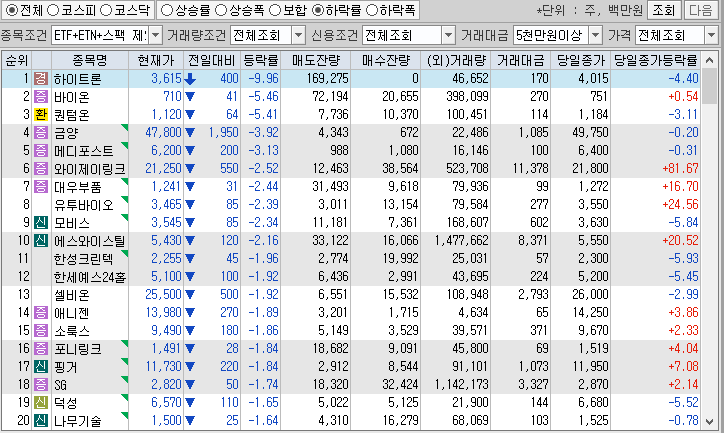Select the 상승폭 radio button
The image size is (724, 433).
click(x=221, y=10)
